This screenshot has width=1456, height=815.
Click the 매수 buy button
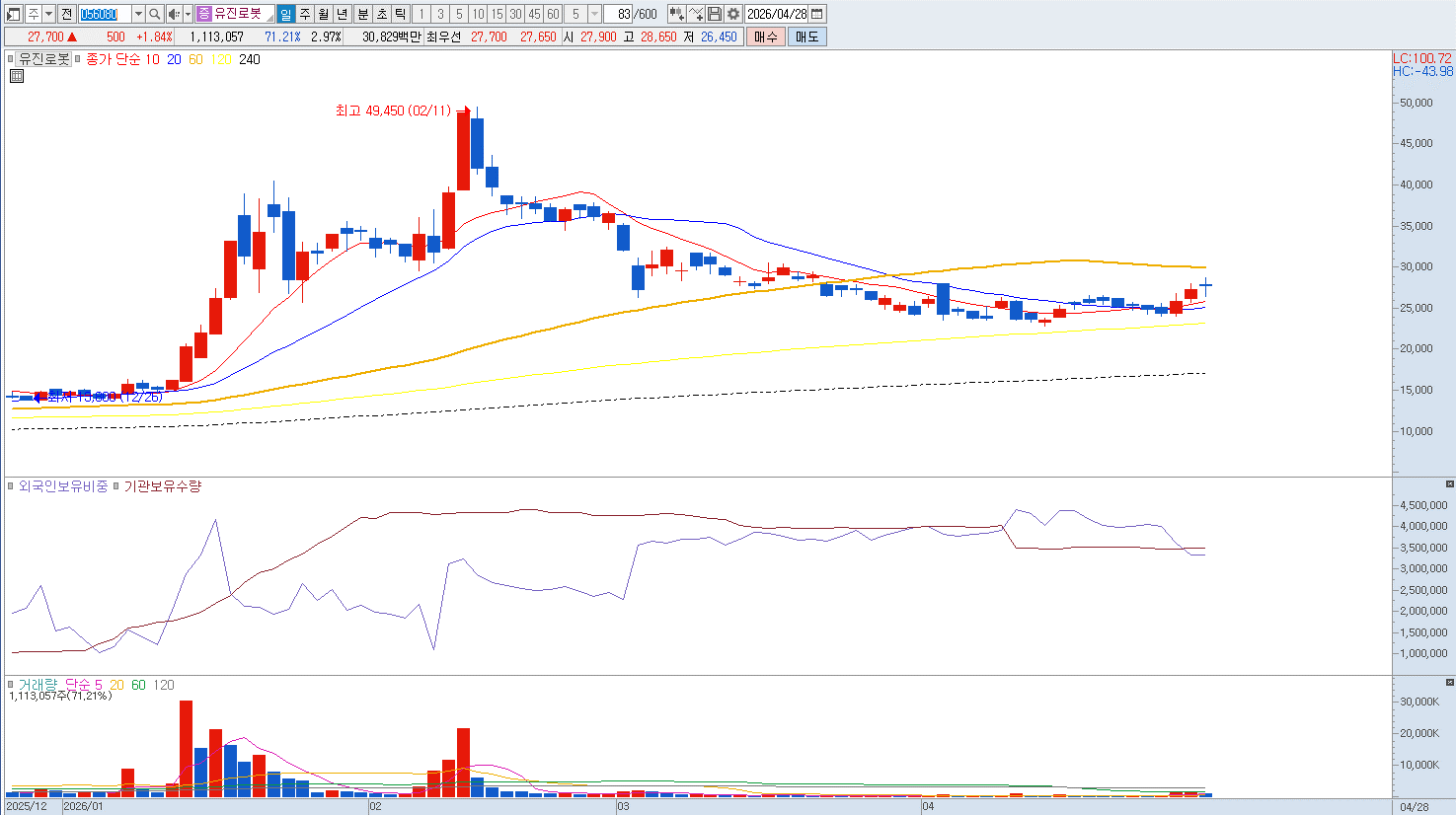[x=766, y=37]
